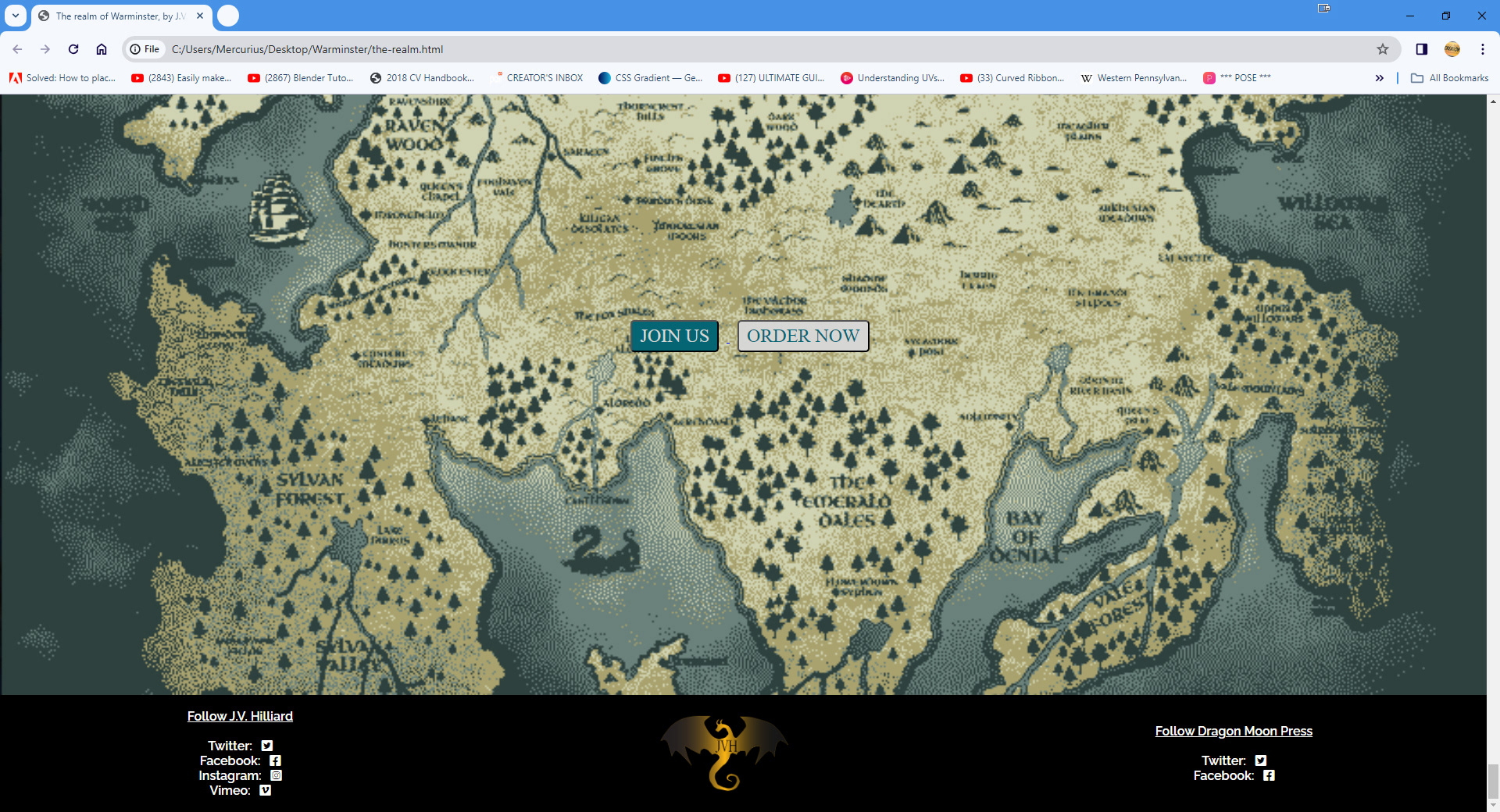This screenshot has width=1500, height=812.
Task: Open J.V. Hilliard's Facebook icon
Action: pos(275,760)
